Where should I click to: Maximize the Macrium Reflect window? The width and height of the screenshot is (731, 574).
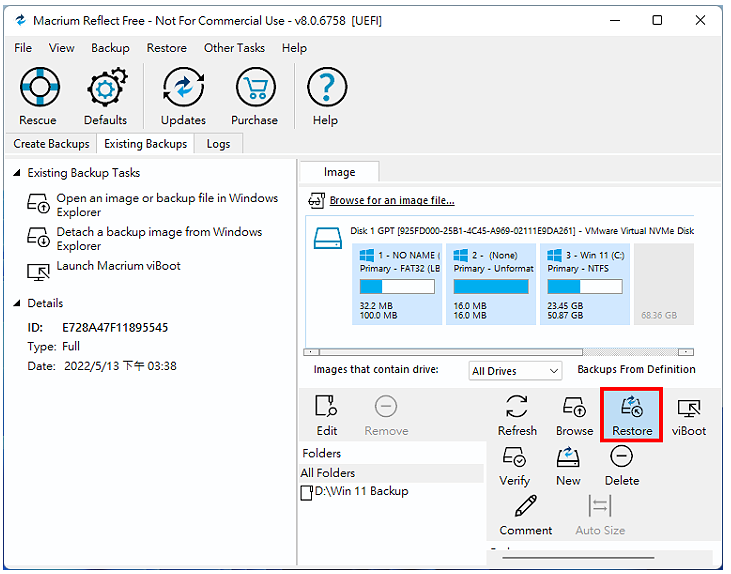pos(657,21)
